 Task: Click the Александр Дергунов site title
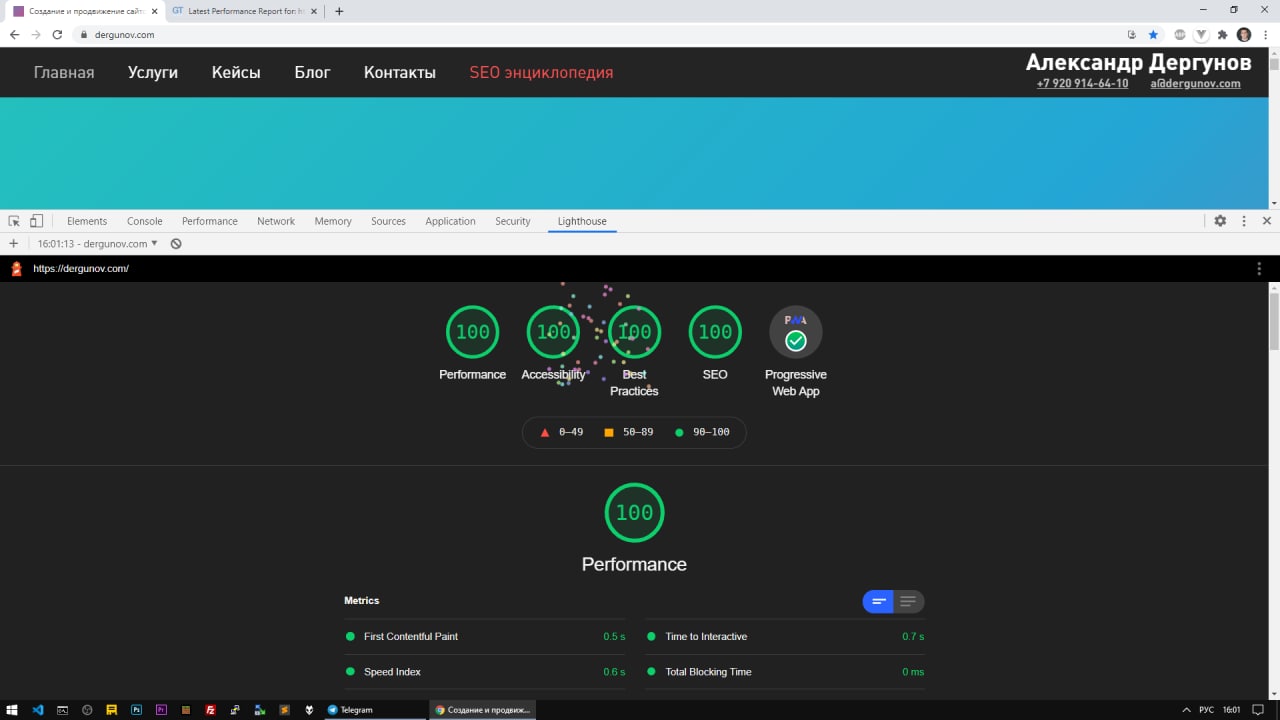pos(1138,62)
